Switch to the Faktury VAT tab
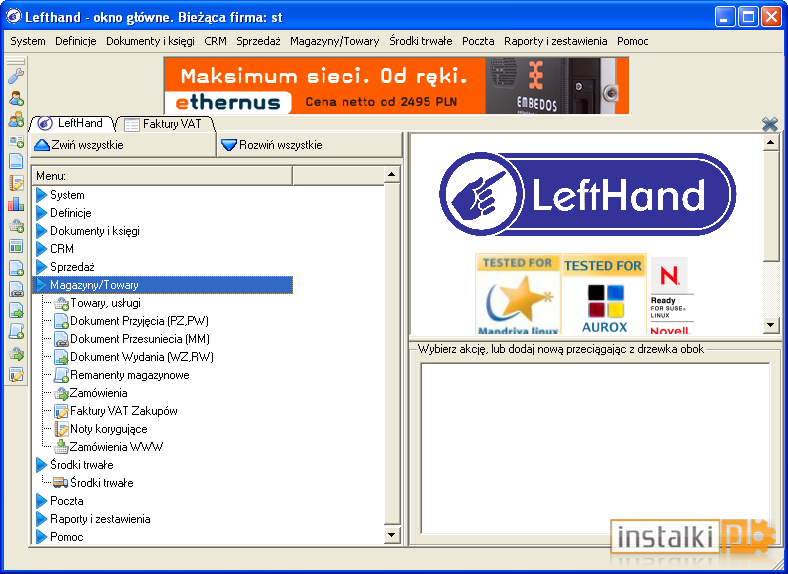The width and height of the screenshot is (788, 574). click(164, 124)
